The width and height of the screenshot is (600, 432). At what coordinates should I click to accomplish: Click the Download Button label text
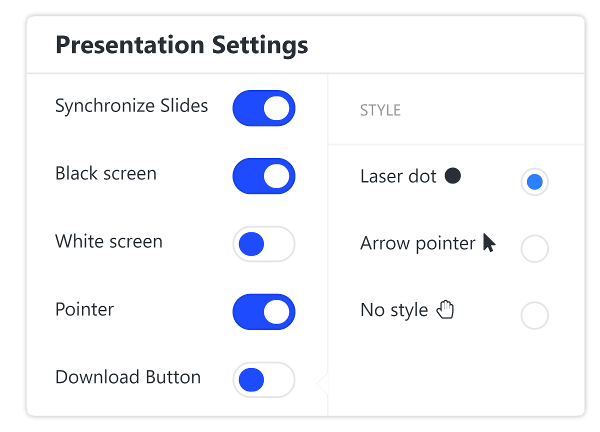128,377
